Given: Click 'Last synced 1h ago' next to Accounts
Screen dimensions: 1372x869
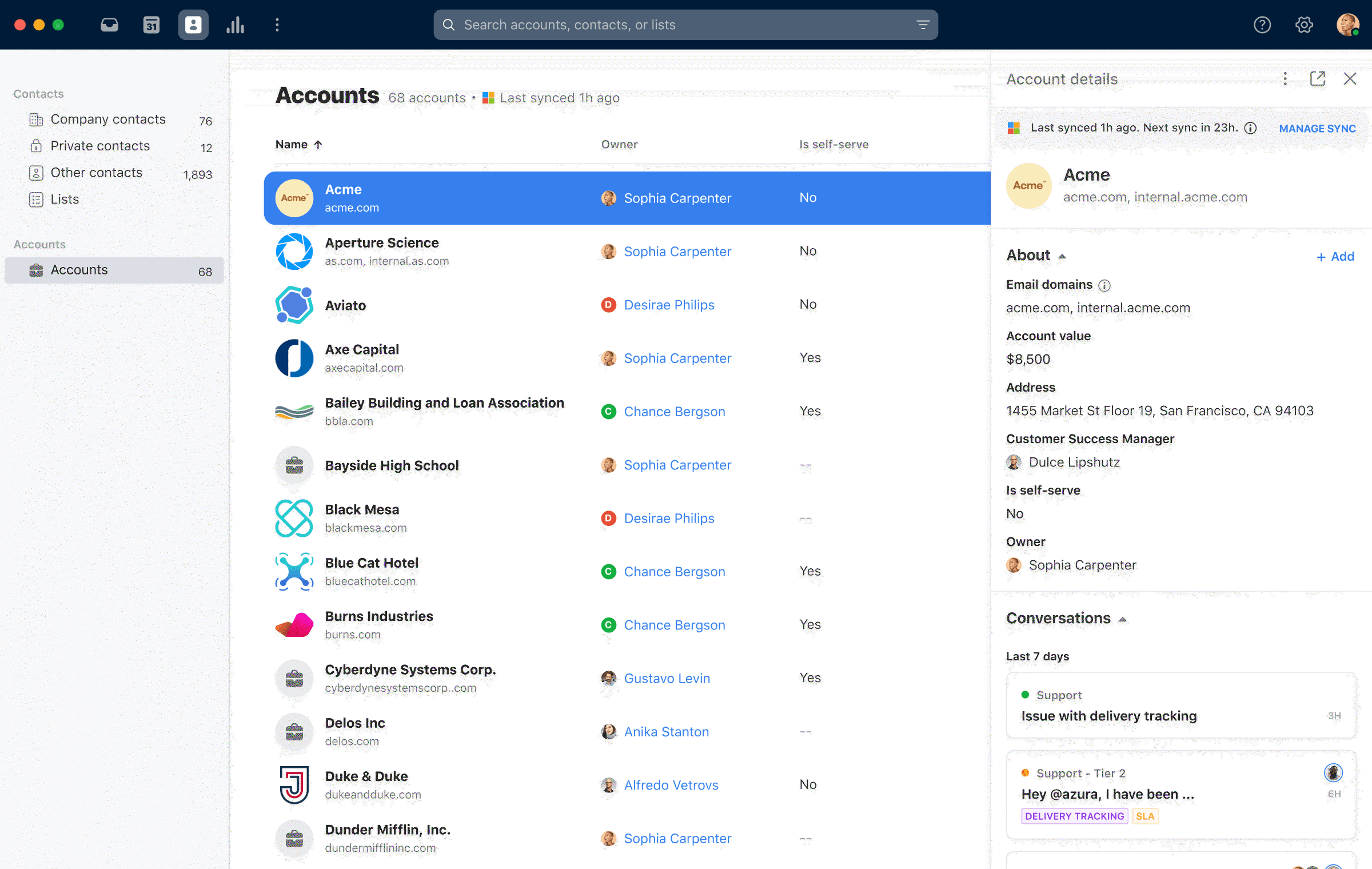Looking at the screenshot, I should 559,98.
